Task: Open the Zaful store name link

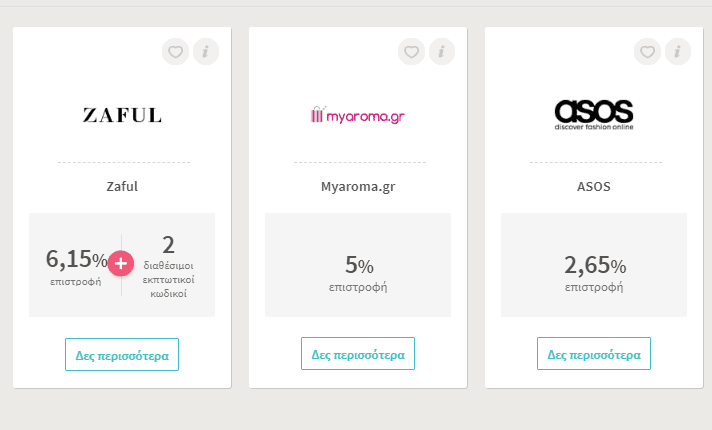Action: point(122,187)
